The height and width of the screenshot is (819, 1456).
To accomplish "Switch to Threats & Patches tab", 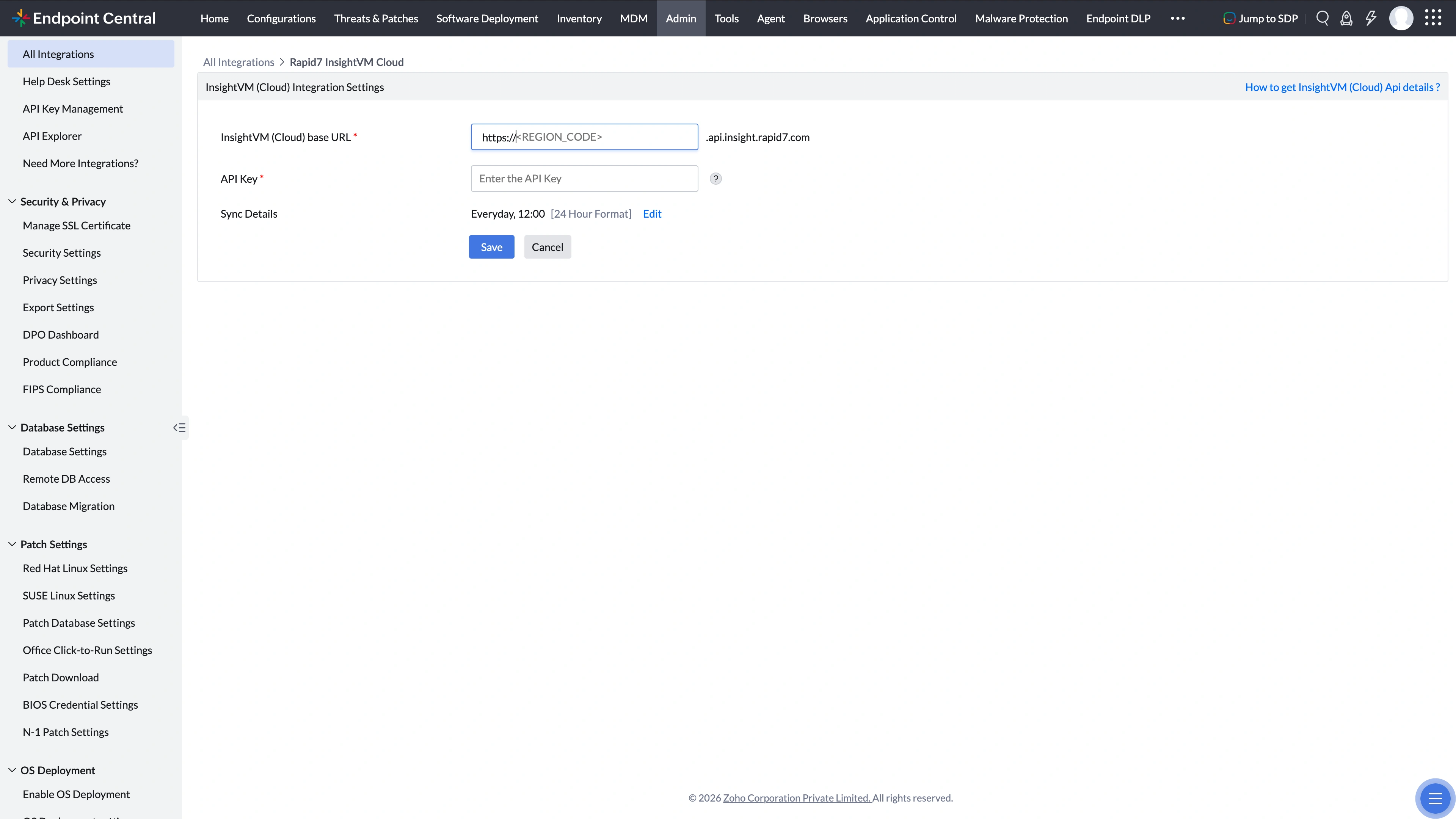I will (x=376, y=18).
